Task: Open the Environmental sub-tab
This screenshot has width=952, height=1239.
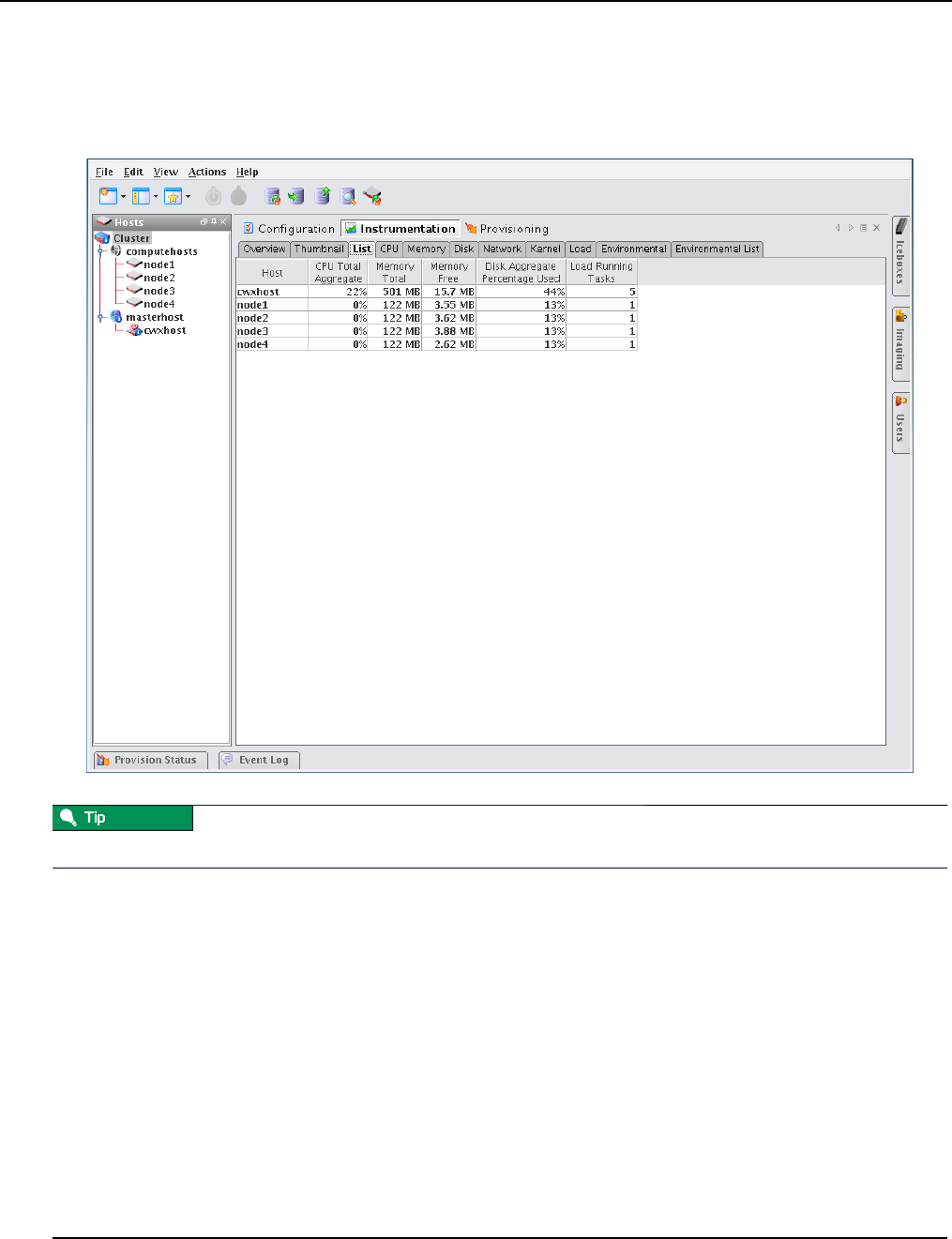Action: (634, 249)
